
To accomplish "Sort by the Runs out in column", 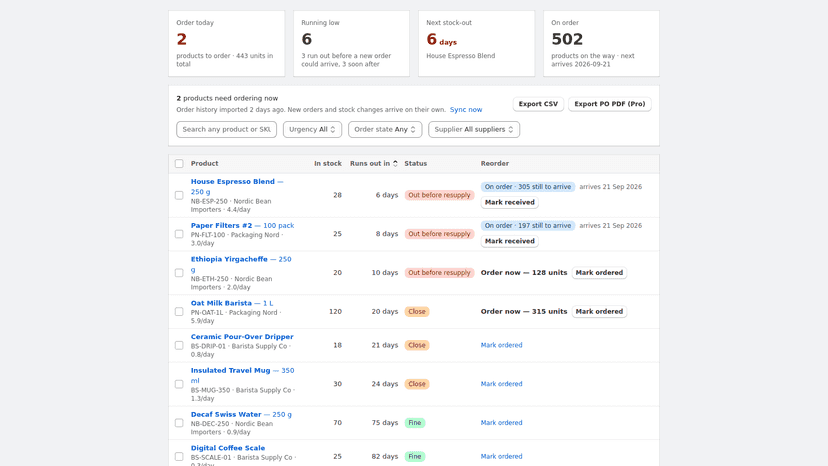I will point(373,164).
